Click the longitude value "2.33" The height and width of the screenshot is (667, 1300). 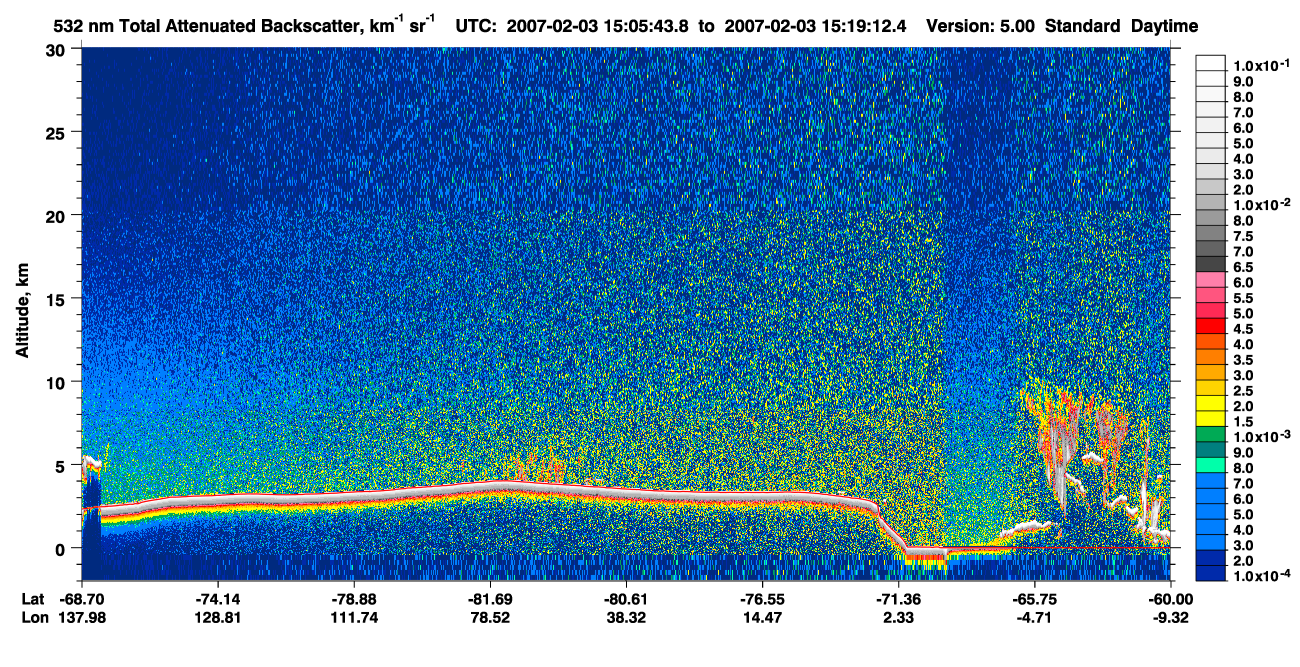tap(898, 617)
